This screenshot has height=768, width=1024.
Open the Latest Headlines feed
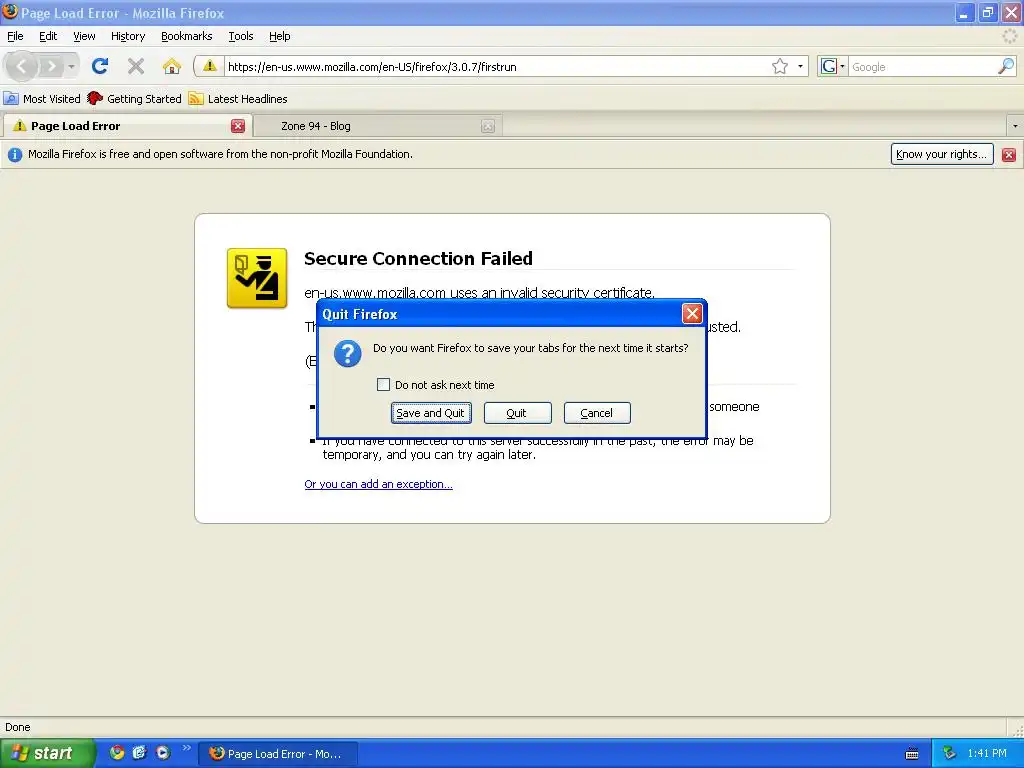tap(238, 99)
